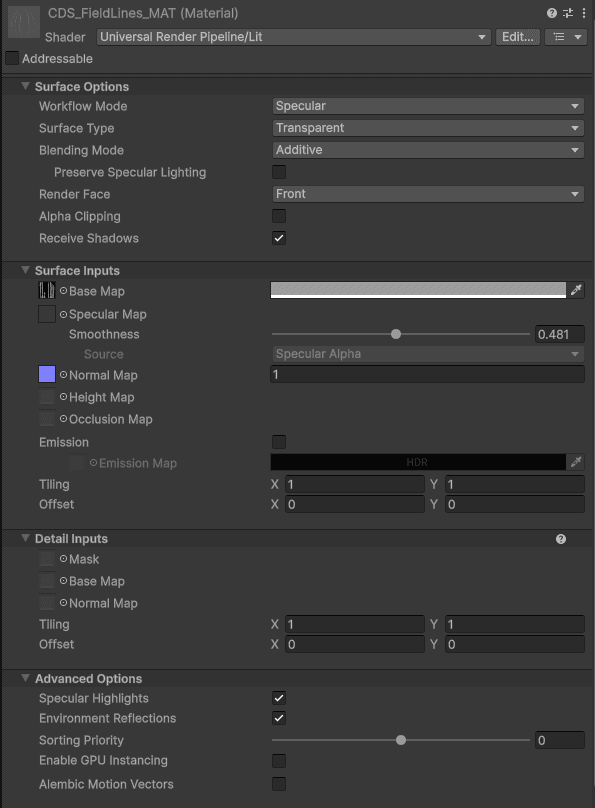Viewport: 595px width, 808px height.
Task: Click Surface Inputs Tiling X field
Action: [x=355, y=484]
